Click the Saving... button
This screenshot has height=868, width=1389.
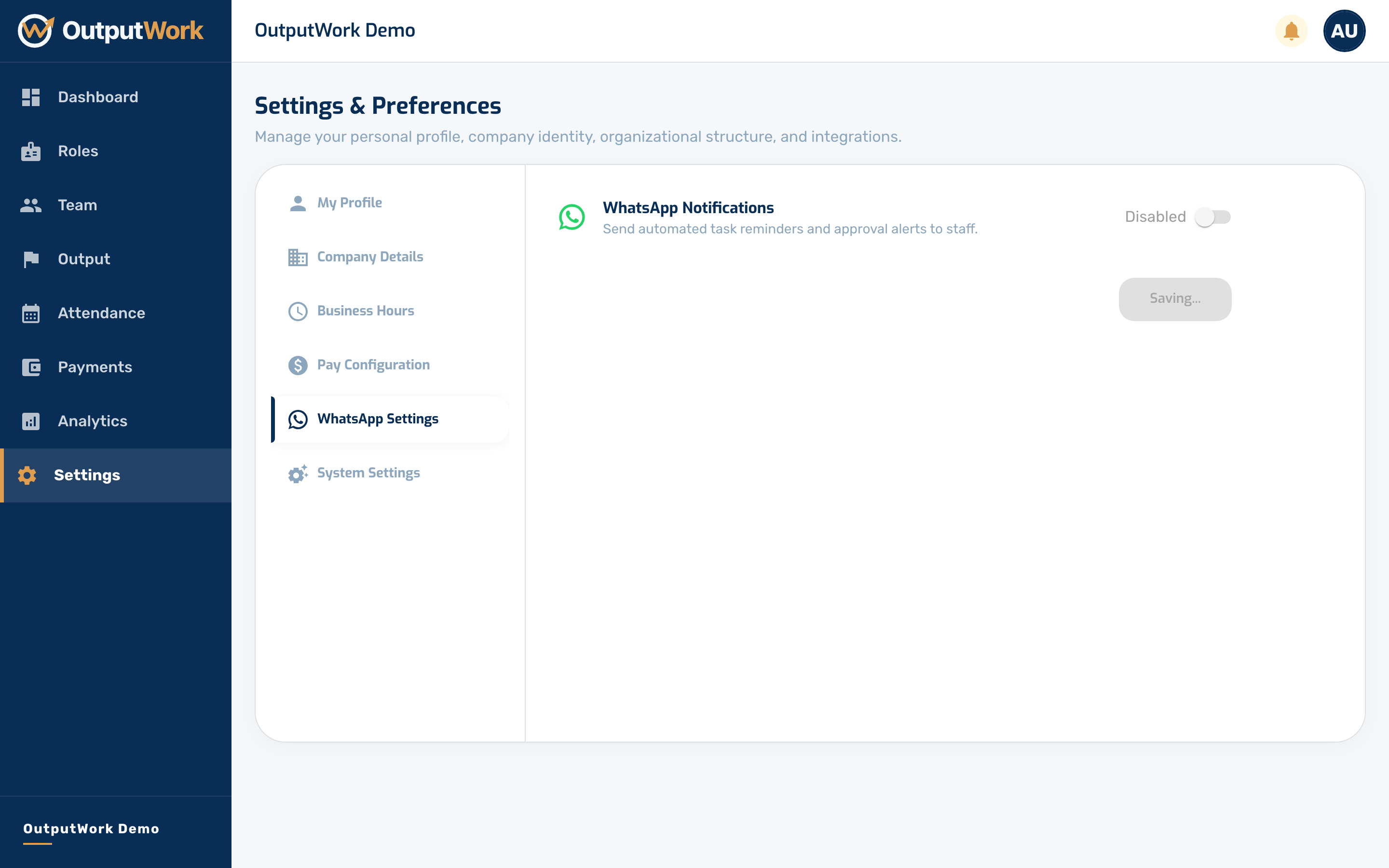pos(1175,299)
